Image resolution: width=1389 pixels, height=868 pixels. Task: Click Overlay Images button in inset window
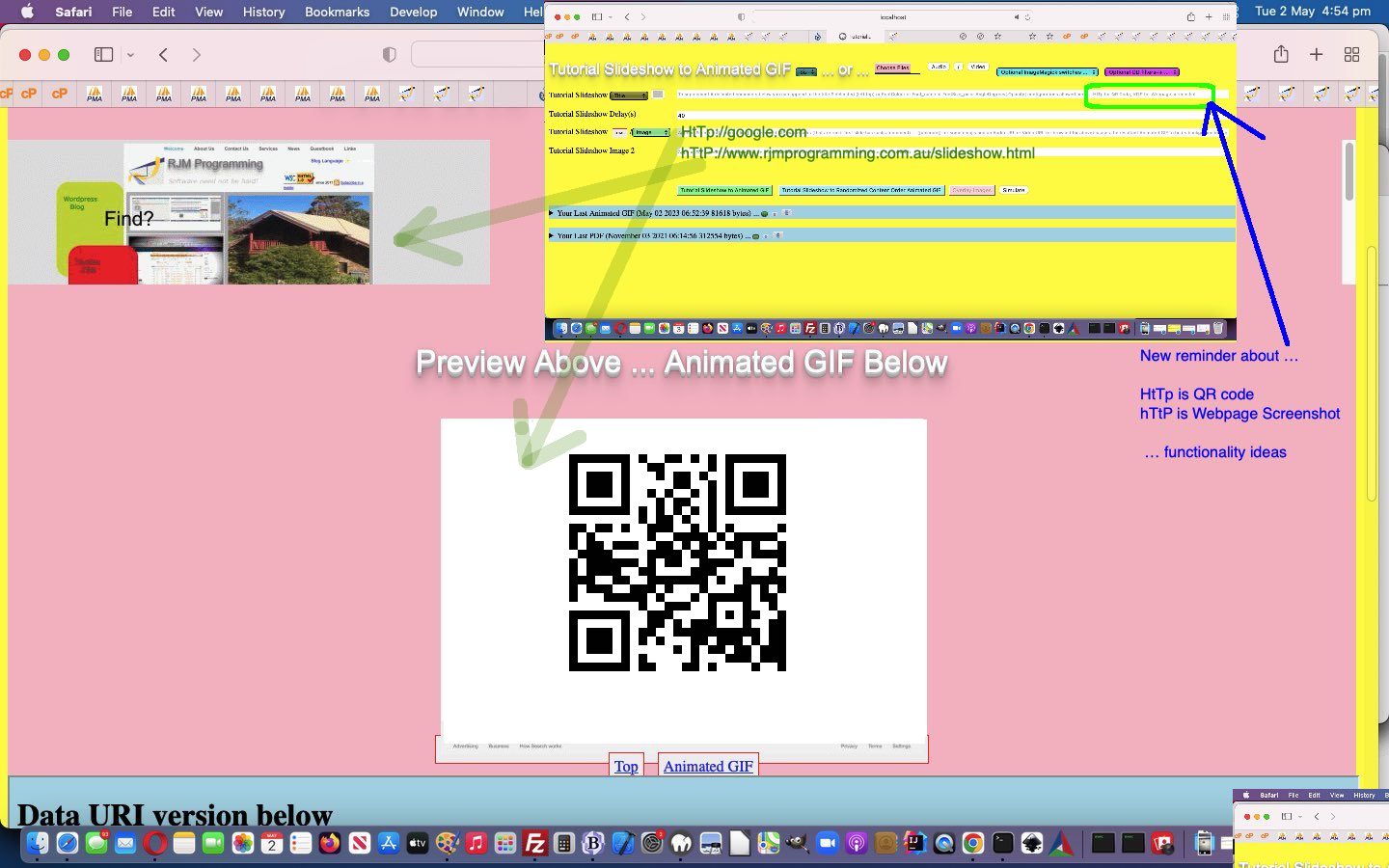(x=971, y=190)
